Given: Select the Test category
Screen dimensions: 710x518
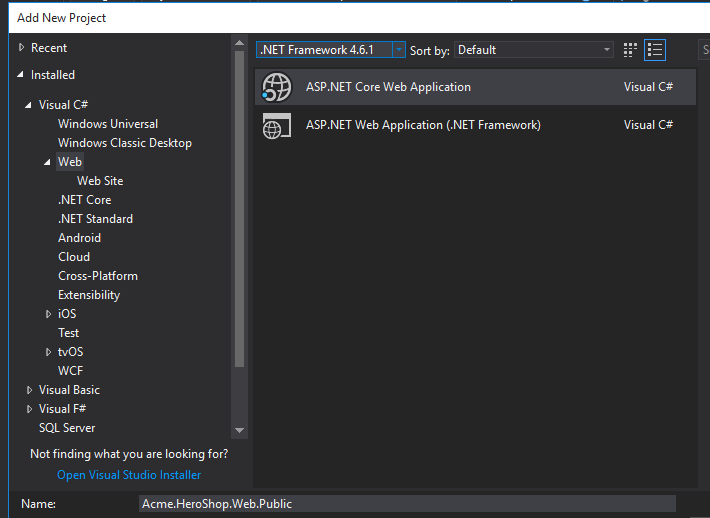Looking at the screenshot, I should pos(68,333).
